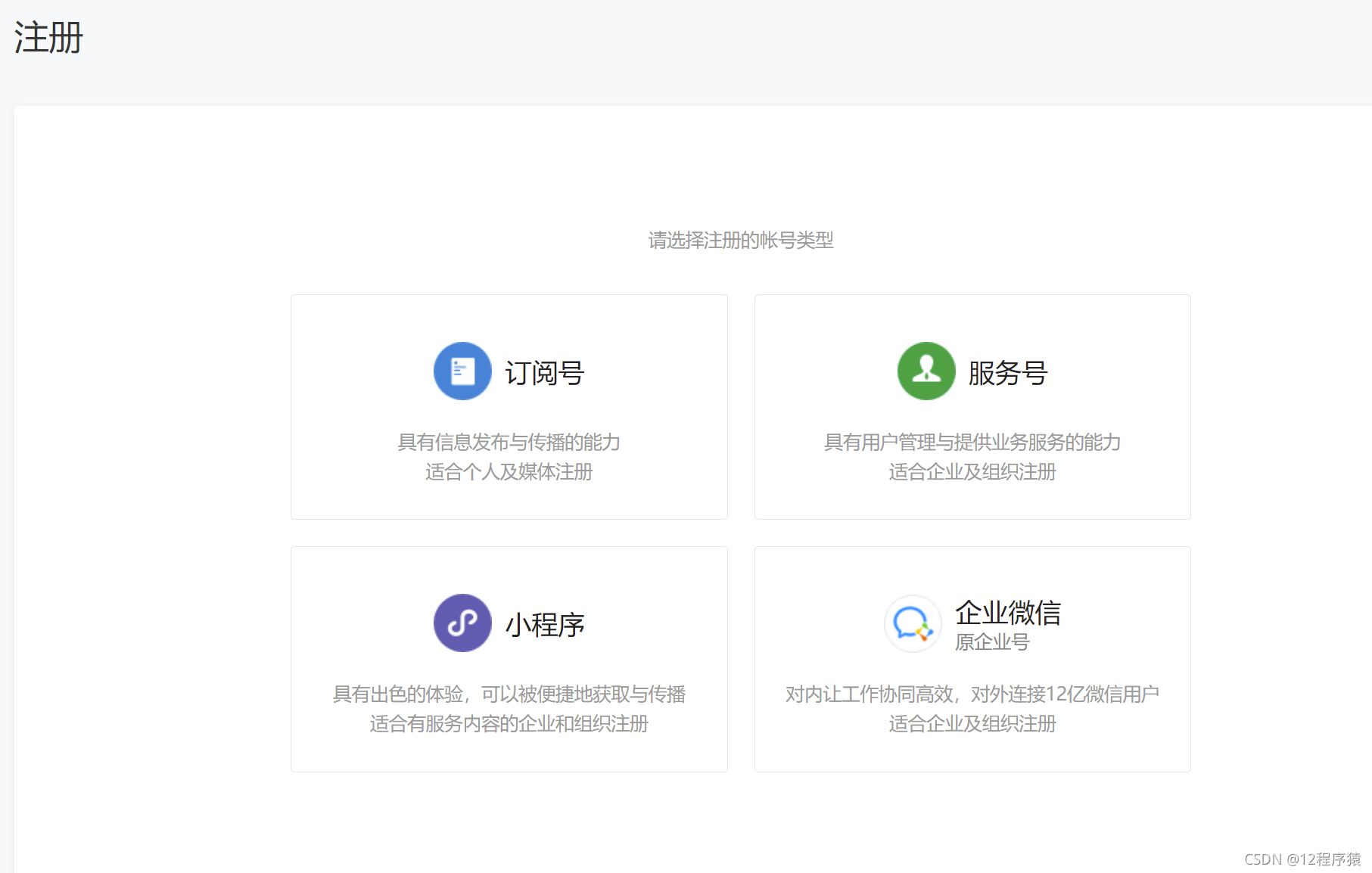Viewport: 1372px width, 873px height.
Task: Click text 具有信息发布与传播的能力
Action: [x=509, y=442]
